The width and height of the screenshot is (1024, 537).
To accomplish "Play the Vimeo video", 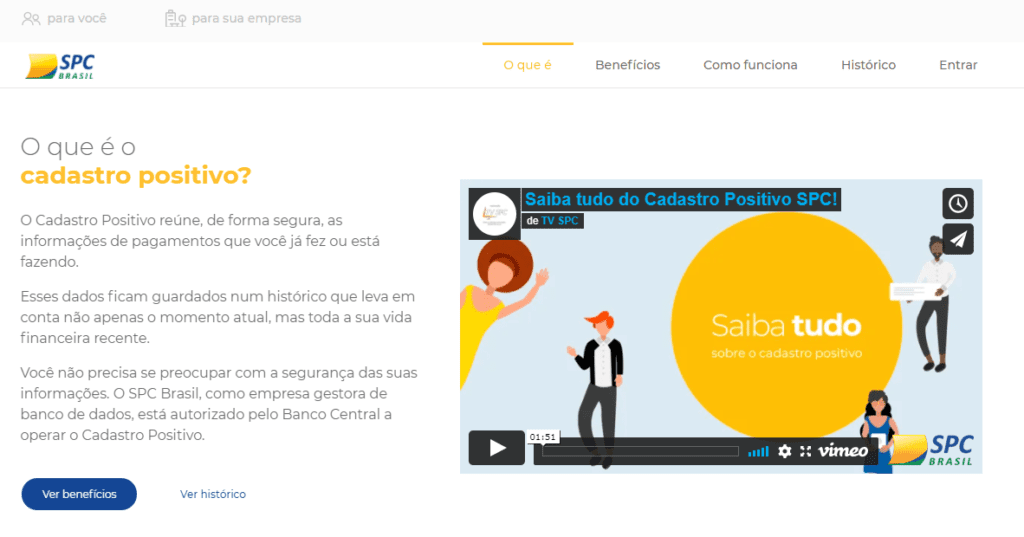I will point(496,448).
